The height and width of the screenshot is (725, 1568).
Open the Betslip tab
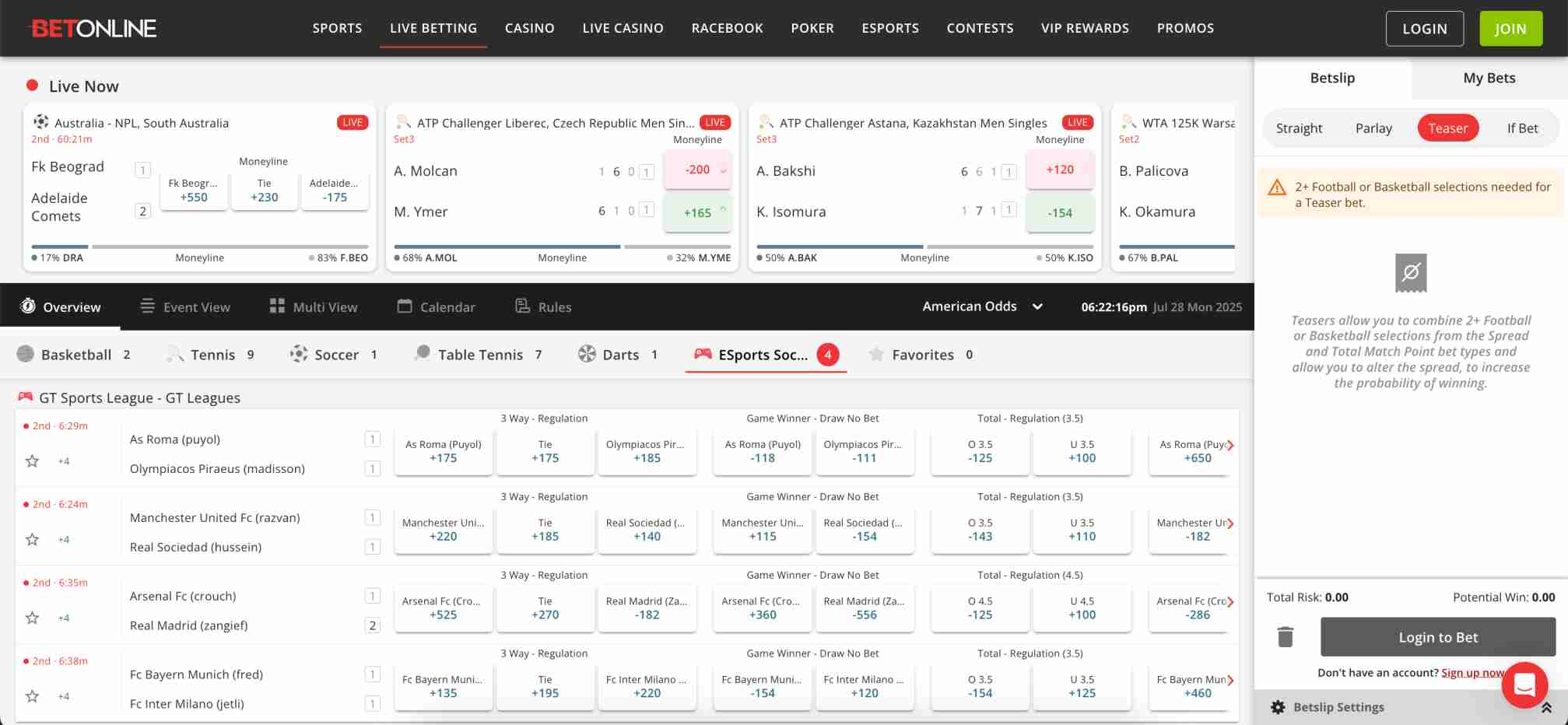pyautogui.click(x=1332, y=78)
